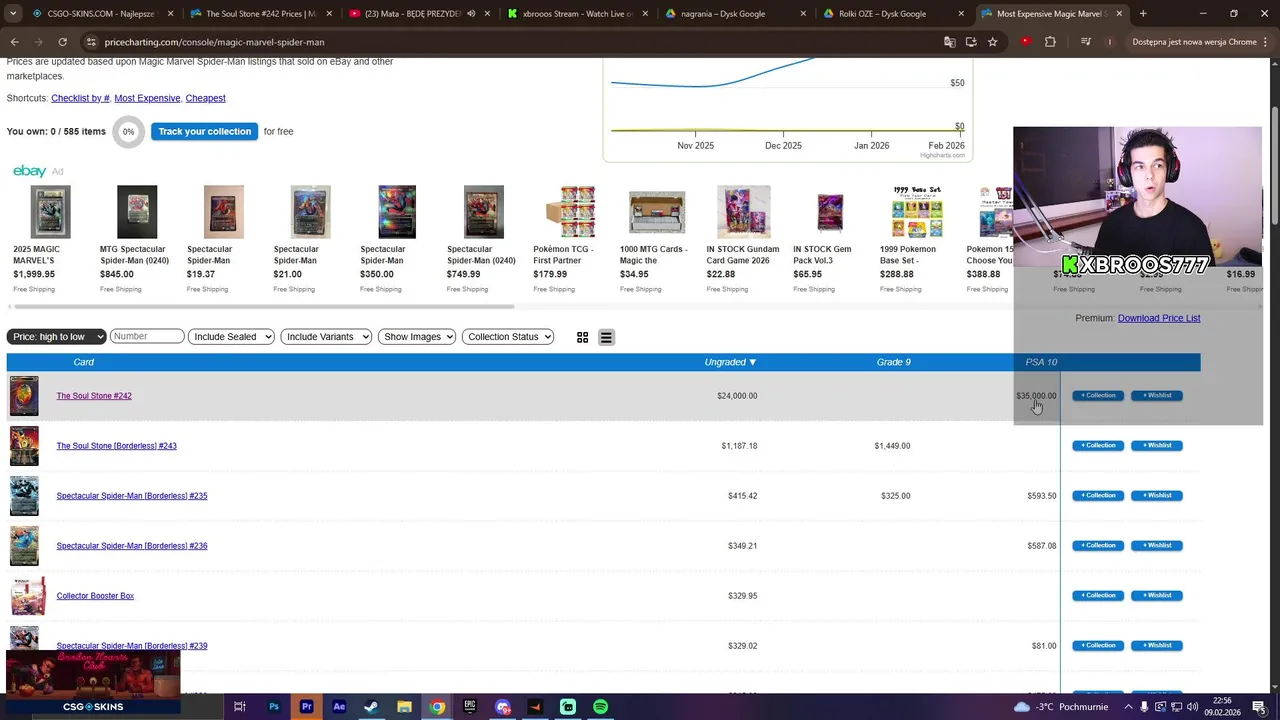The height and width of the screenshot is (720, 1280).
Task: Click the Number filter input field
Action: coord(147,336)
